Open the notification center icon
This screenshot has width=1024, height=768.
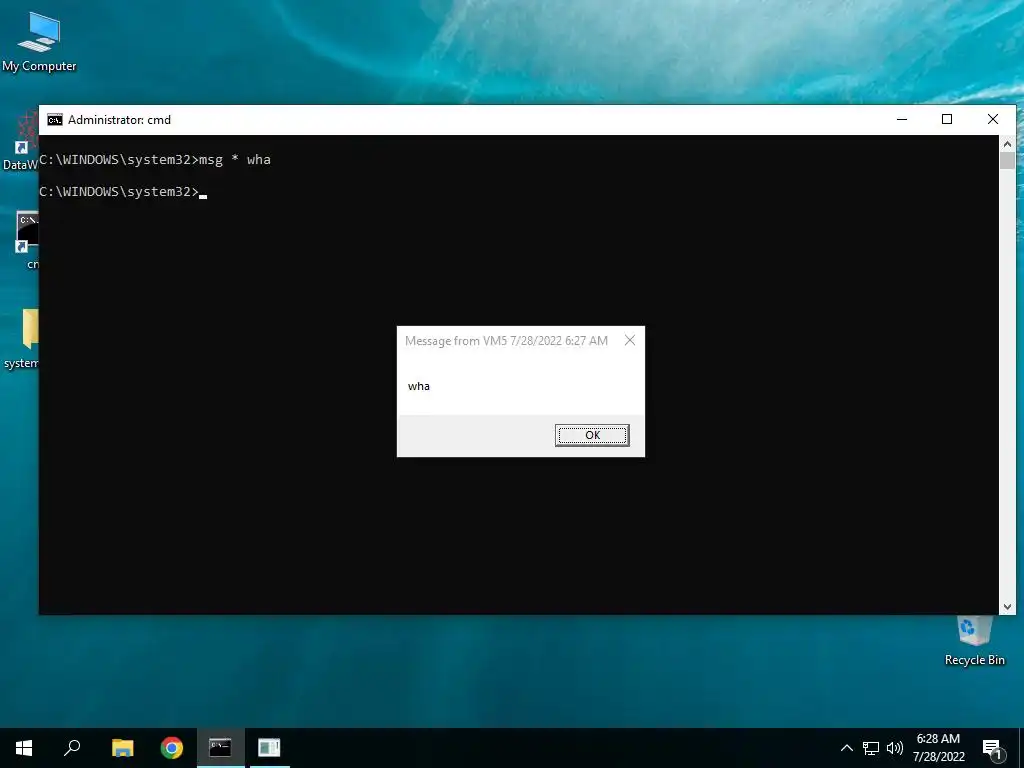click(992, 748)
